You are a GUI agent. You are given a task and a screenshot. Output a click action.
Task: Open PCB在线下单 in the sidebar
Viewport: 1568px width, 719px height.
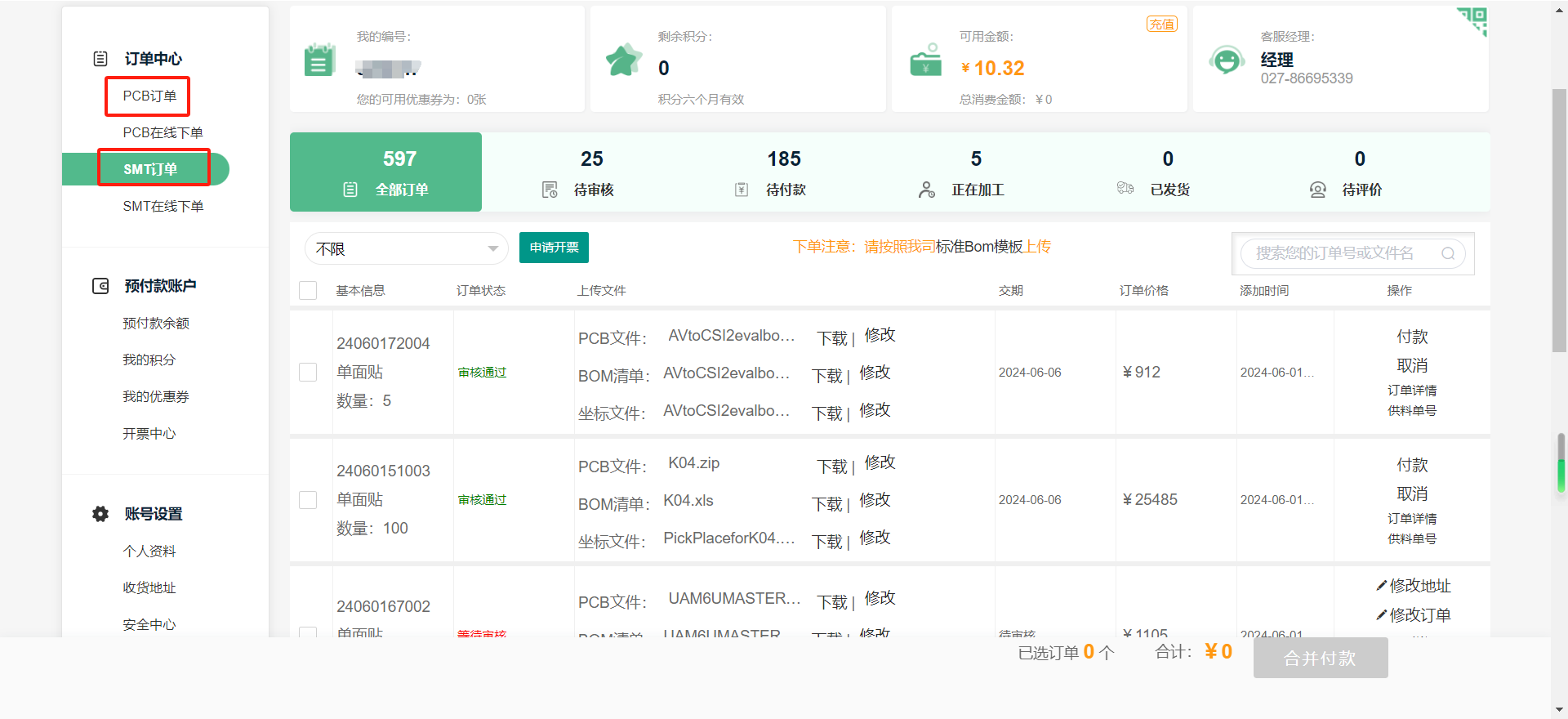point(163,132)
